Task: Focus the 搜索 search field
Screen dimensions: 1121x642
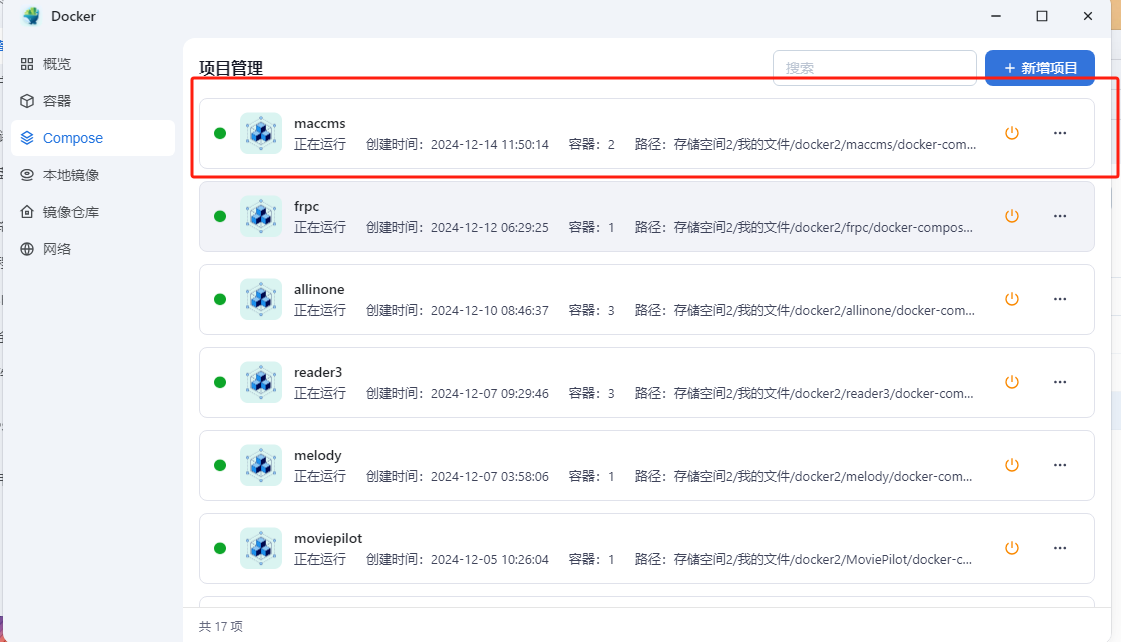Action: (874, 68)
